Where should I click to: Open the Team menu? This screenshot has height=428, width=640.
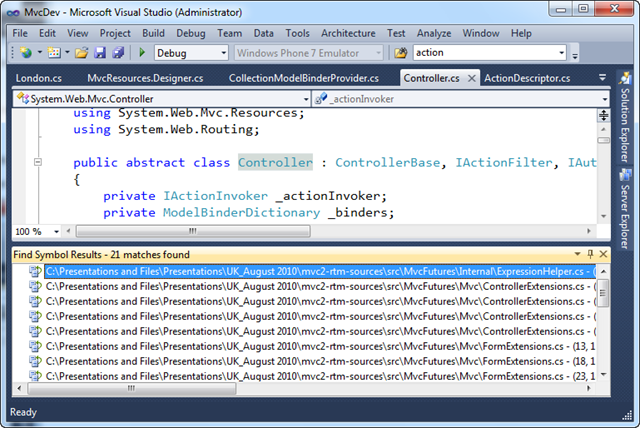point(229,33)
